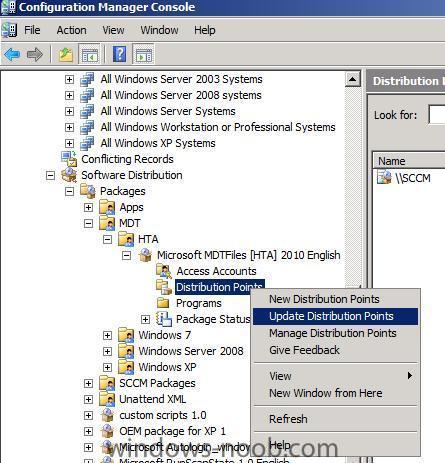Click the Forward arrow toolbar icon
The width and height of the screenshot is (445, 463).
coord(35,54)
